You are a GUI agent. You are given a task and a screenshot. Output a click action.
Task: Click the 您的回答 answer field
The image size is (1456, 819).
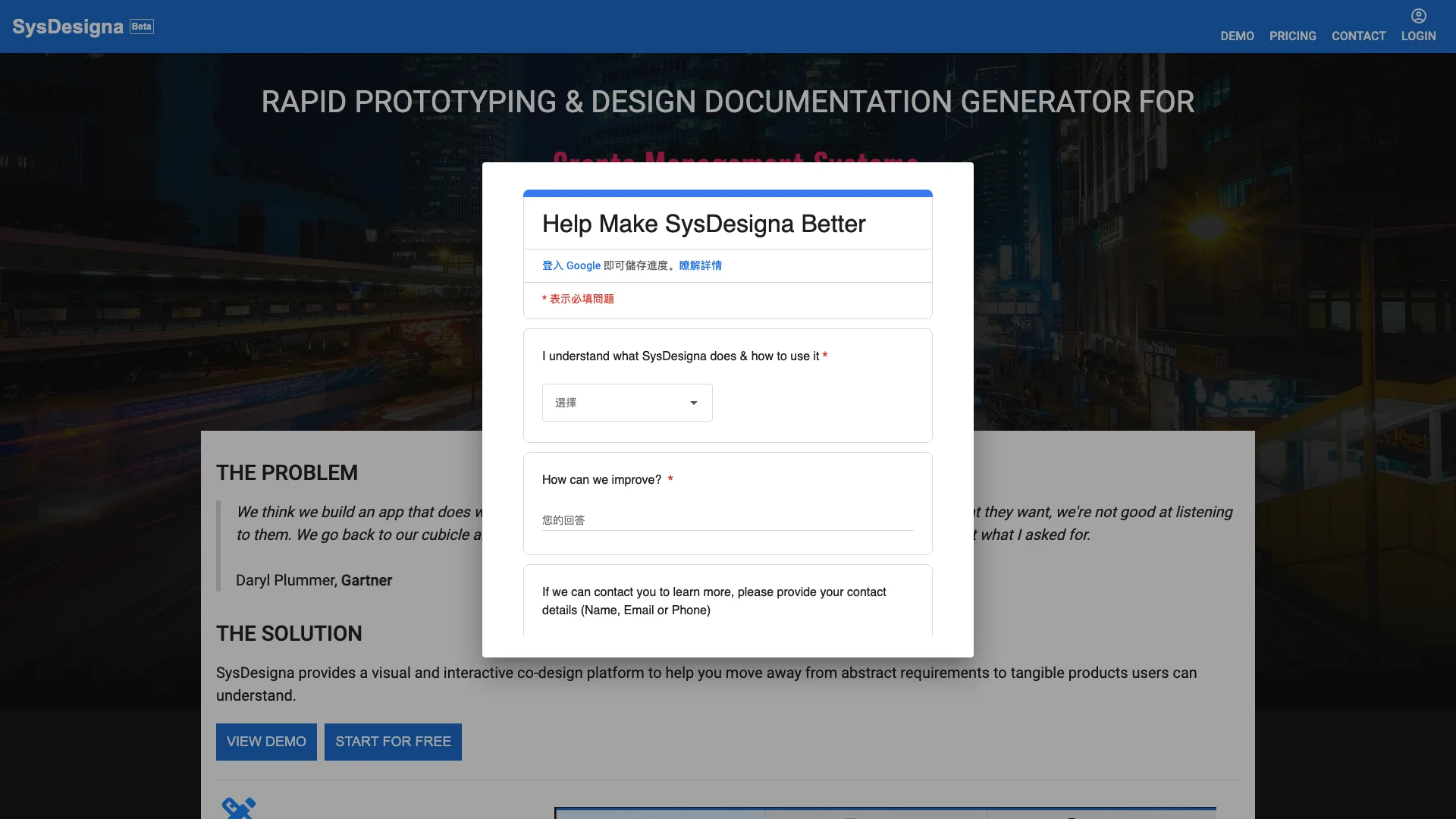pos(728,520)
